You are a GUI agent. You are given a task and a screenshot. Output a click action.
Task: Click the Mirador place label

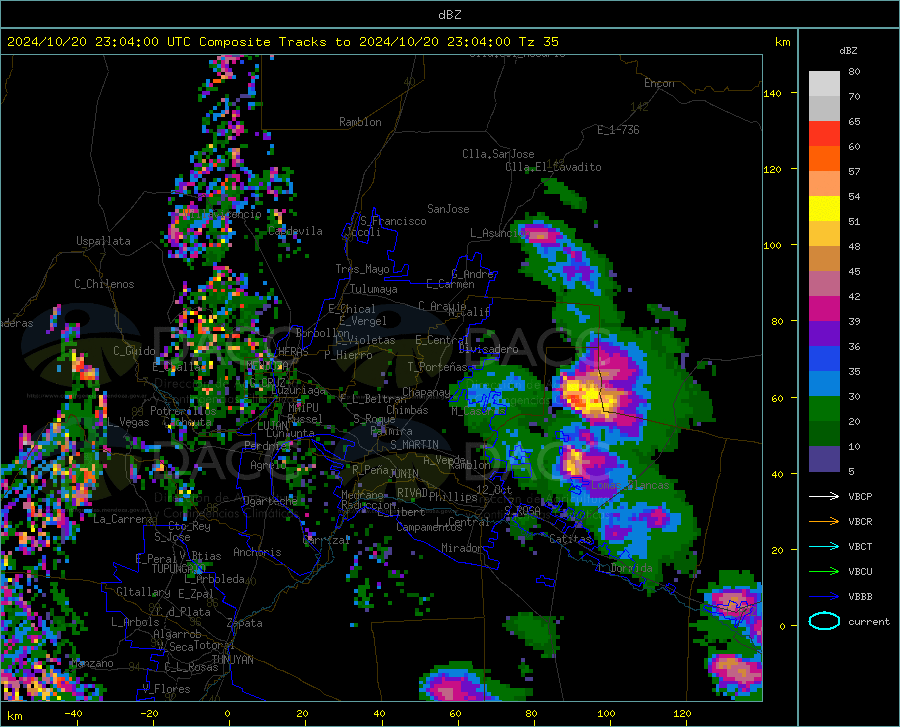461,548
